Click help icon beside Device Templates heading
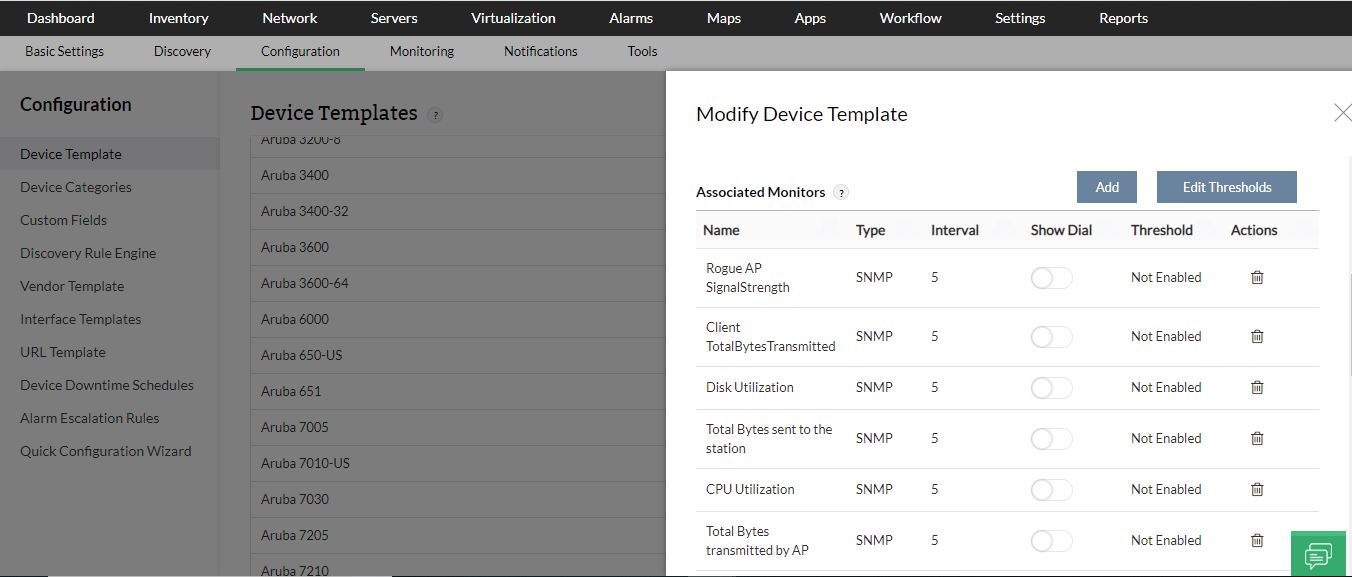1352x577 pixels. coord(434,115)
